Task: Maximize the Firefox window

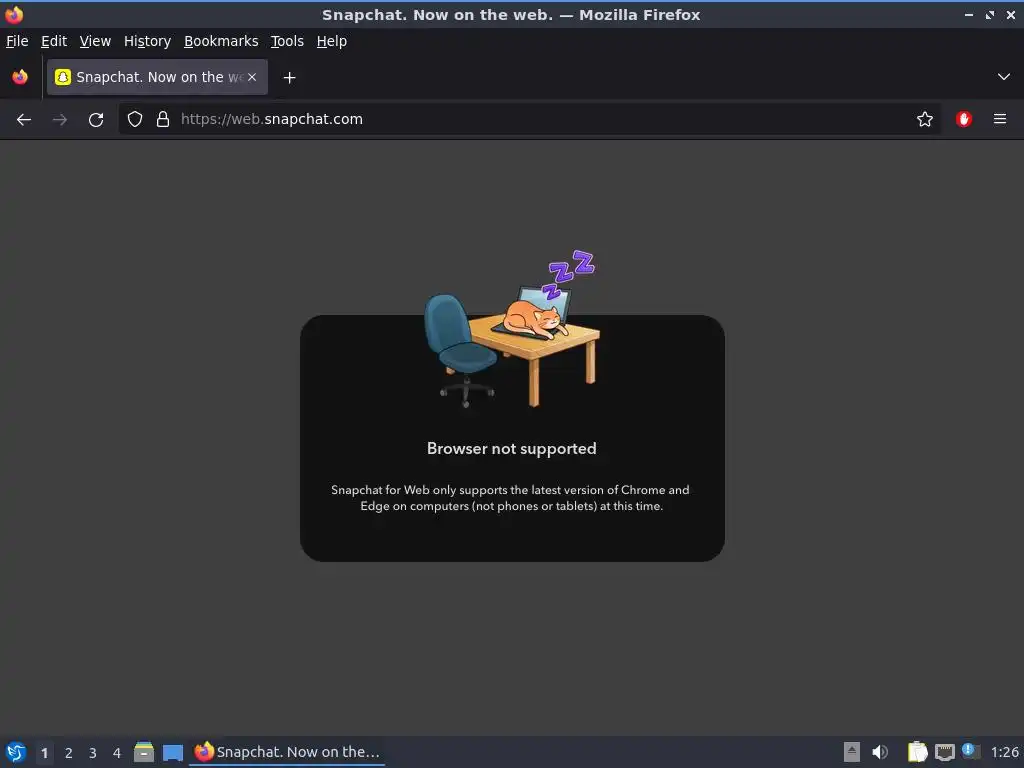Action: coord(990,14)
